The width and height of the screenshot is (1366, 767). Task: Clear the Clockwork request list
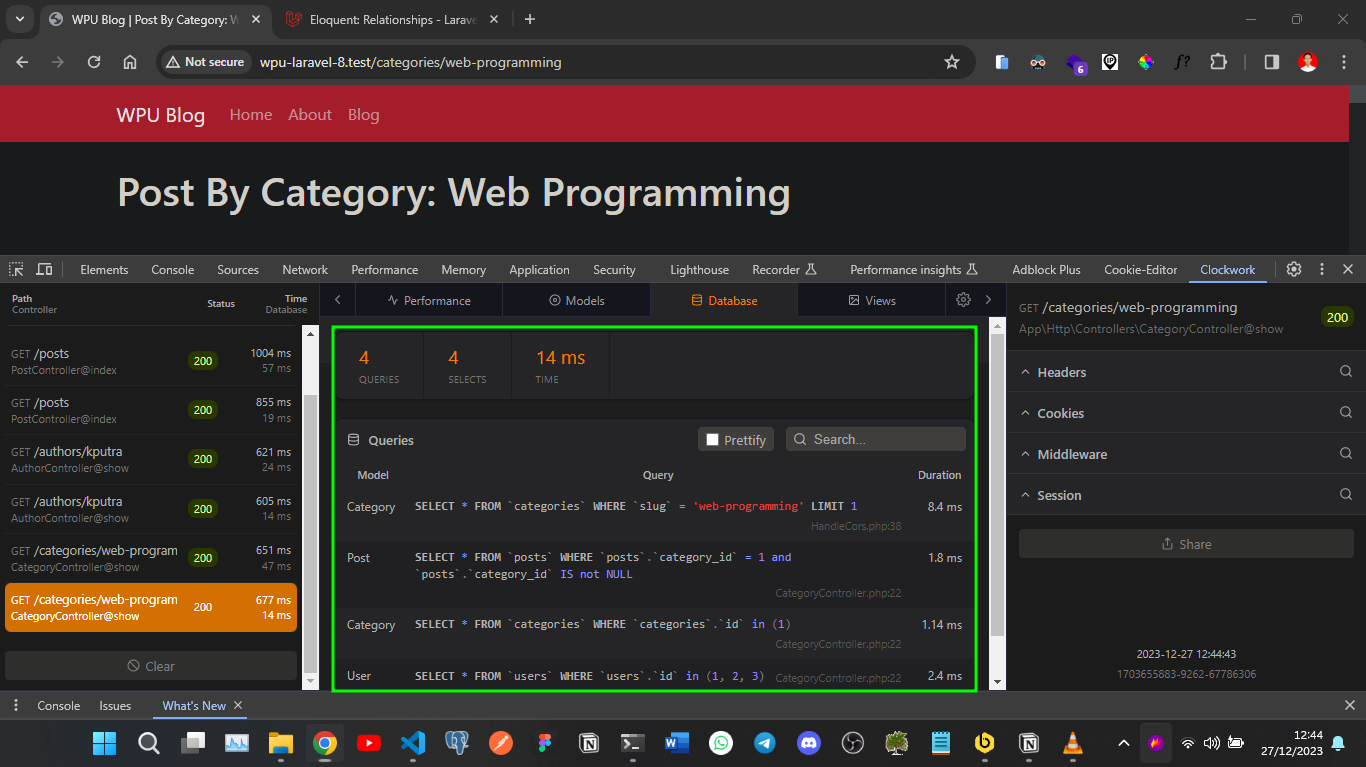[152, 665]
